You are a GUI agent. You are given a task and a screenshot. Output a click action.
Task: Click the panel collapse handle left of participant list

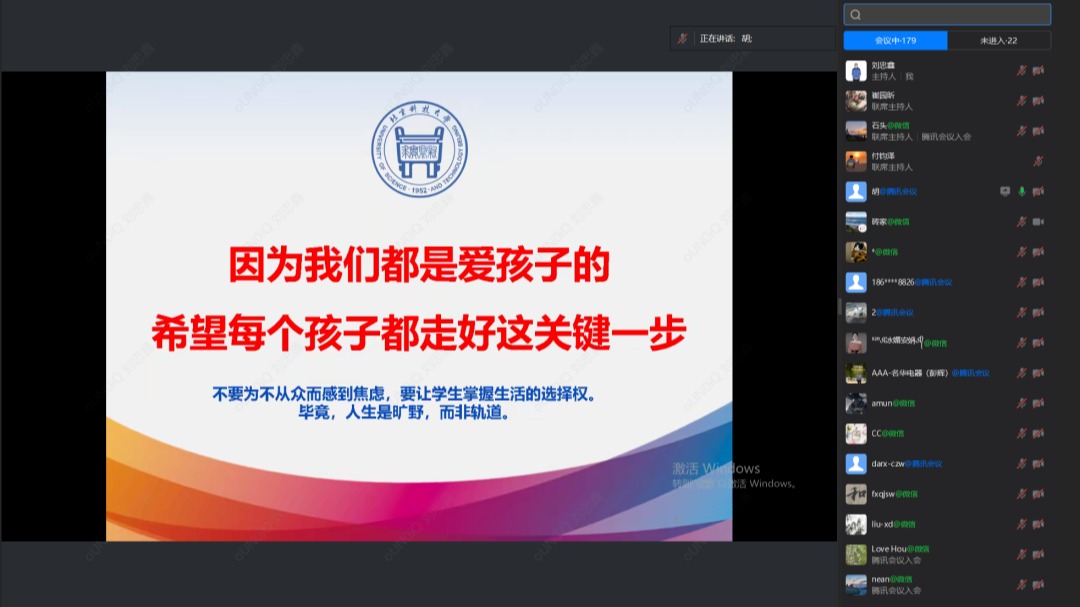tap(839, 306)
